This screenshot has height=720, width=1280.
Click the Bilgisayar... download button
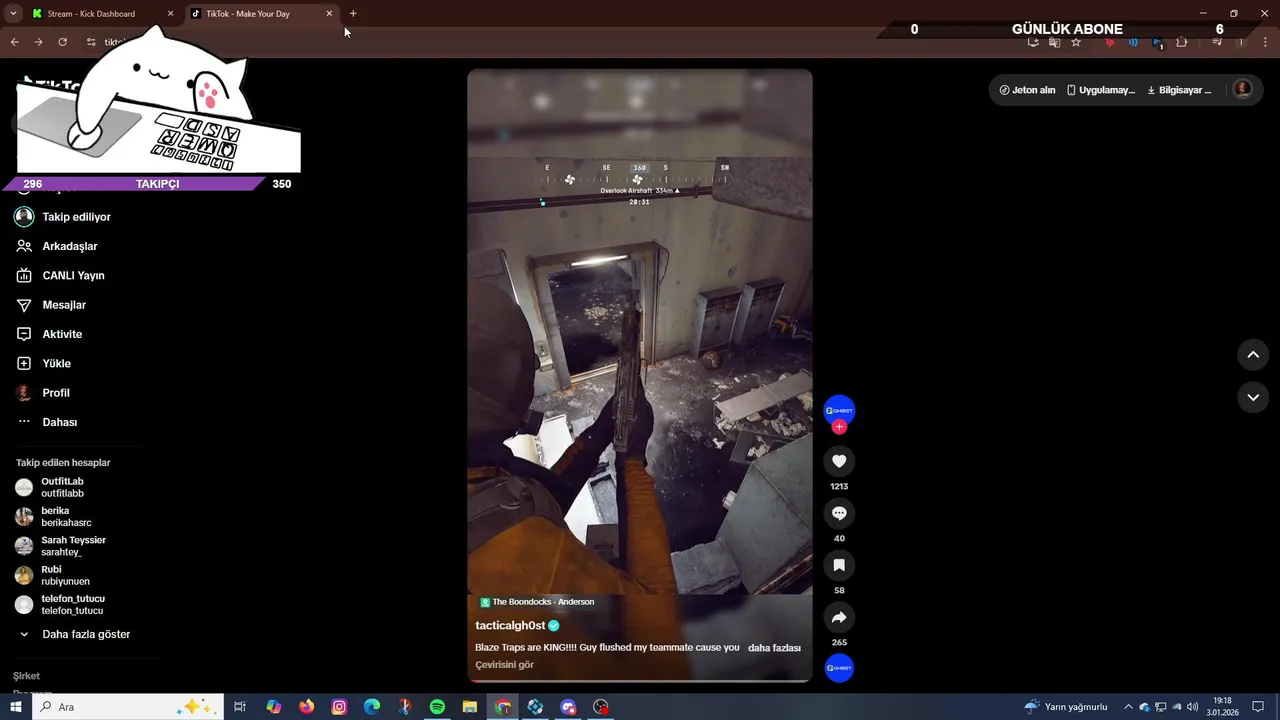pyautogui.click(x=1179, y=90)
